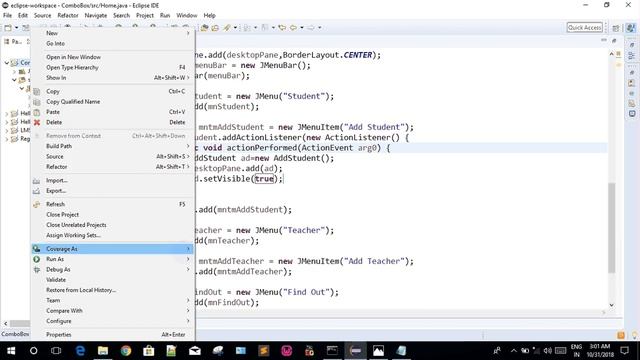Image resolution: width=640 pixels, height=360 pixels.
Task: Open Forward history dropdown arrow
Action: click(320, 28)
